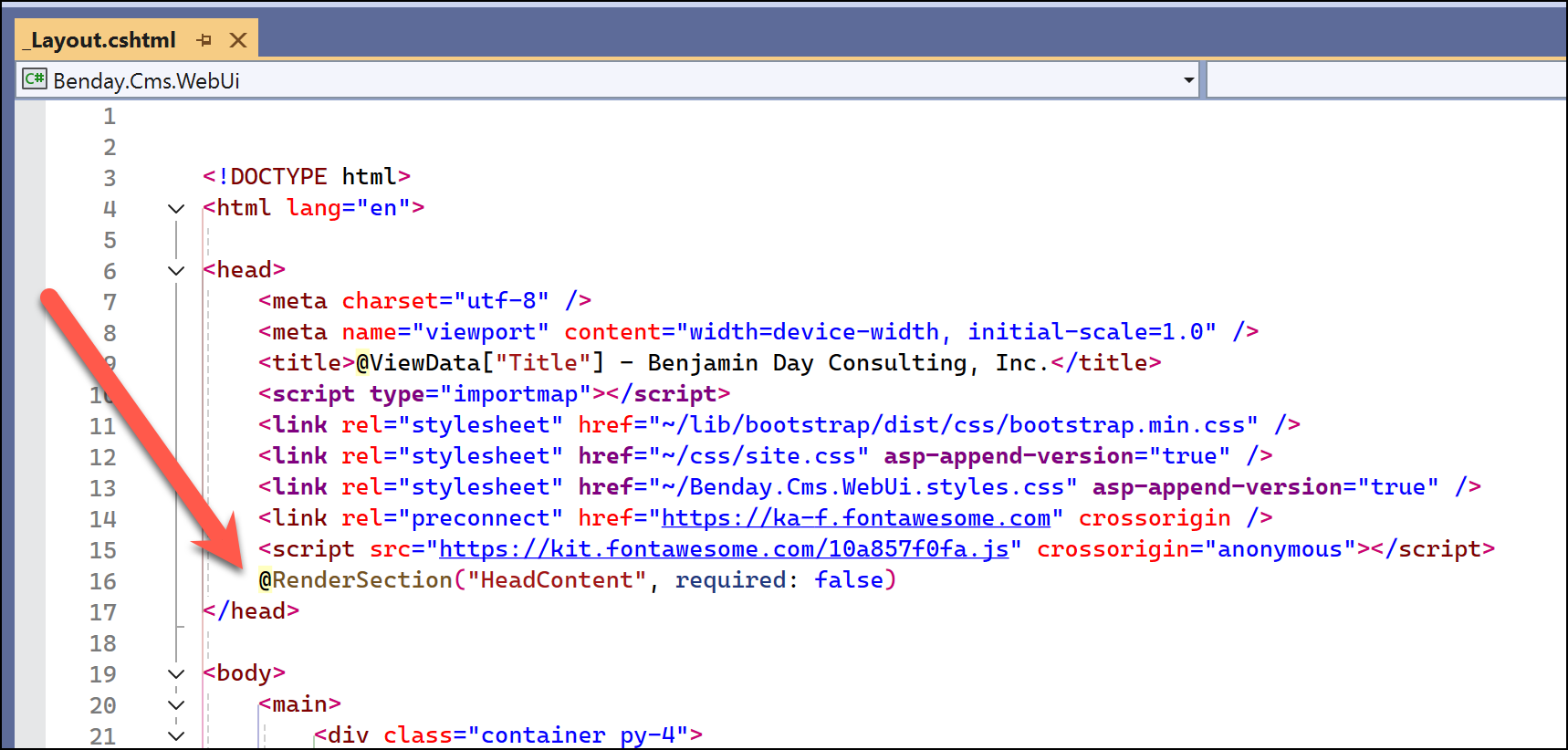Screen dimensions: 1568x750
Task: Click the lang="en" attribute
Action: point(349,208)
